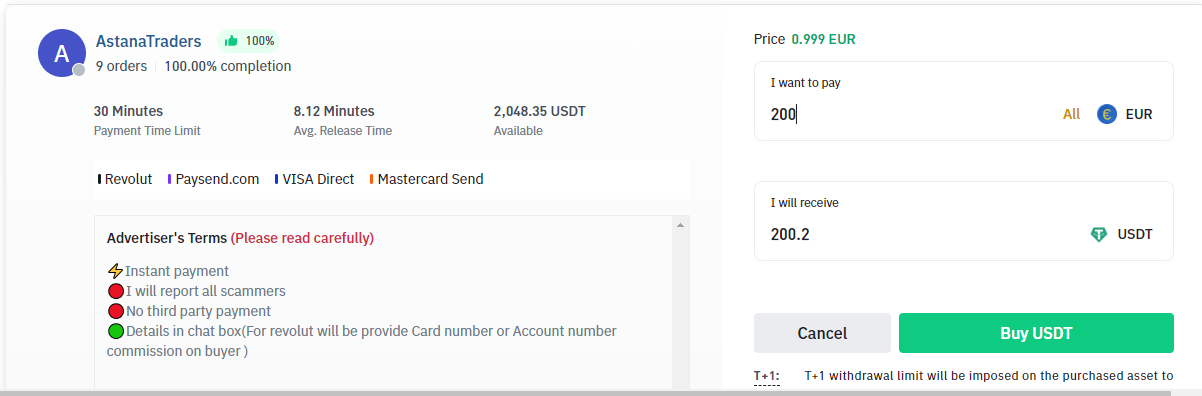
Task: Click the green thumbs-up 100% rating badge
Action: pyautogui.click(x=249, y=41)
